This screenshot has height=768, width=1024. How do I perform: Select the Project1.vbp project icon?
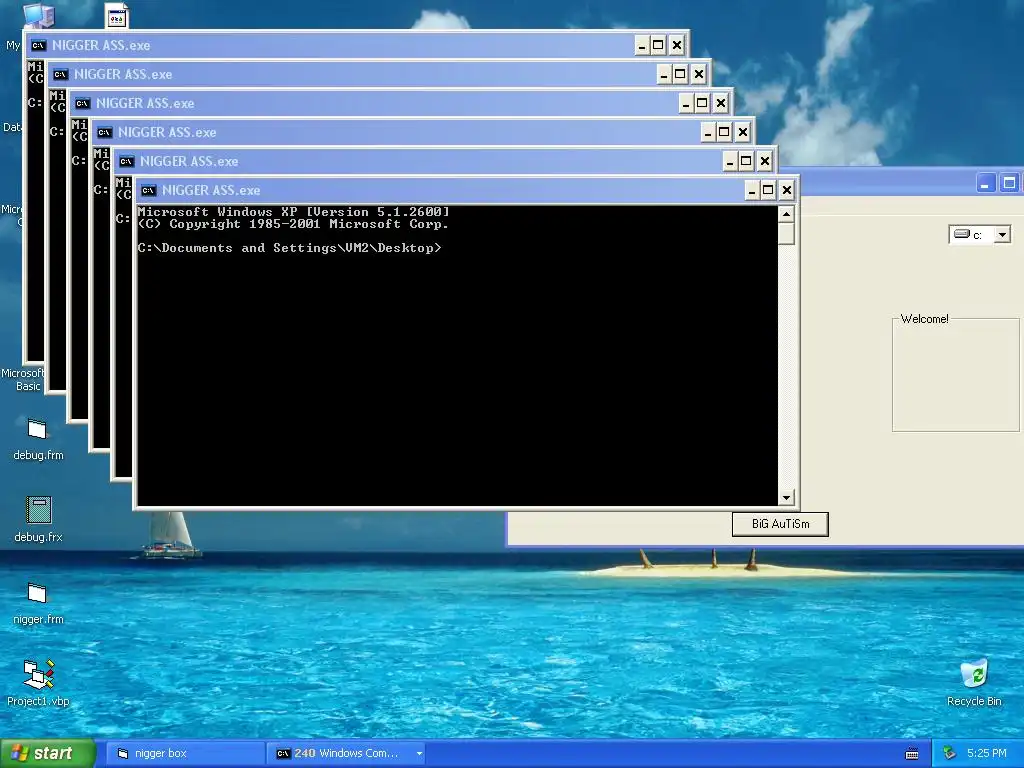[38, 683]
